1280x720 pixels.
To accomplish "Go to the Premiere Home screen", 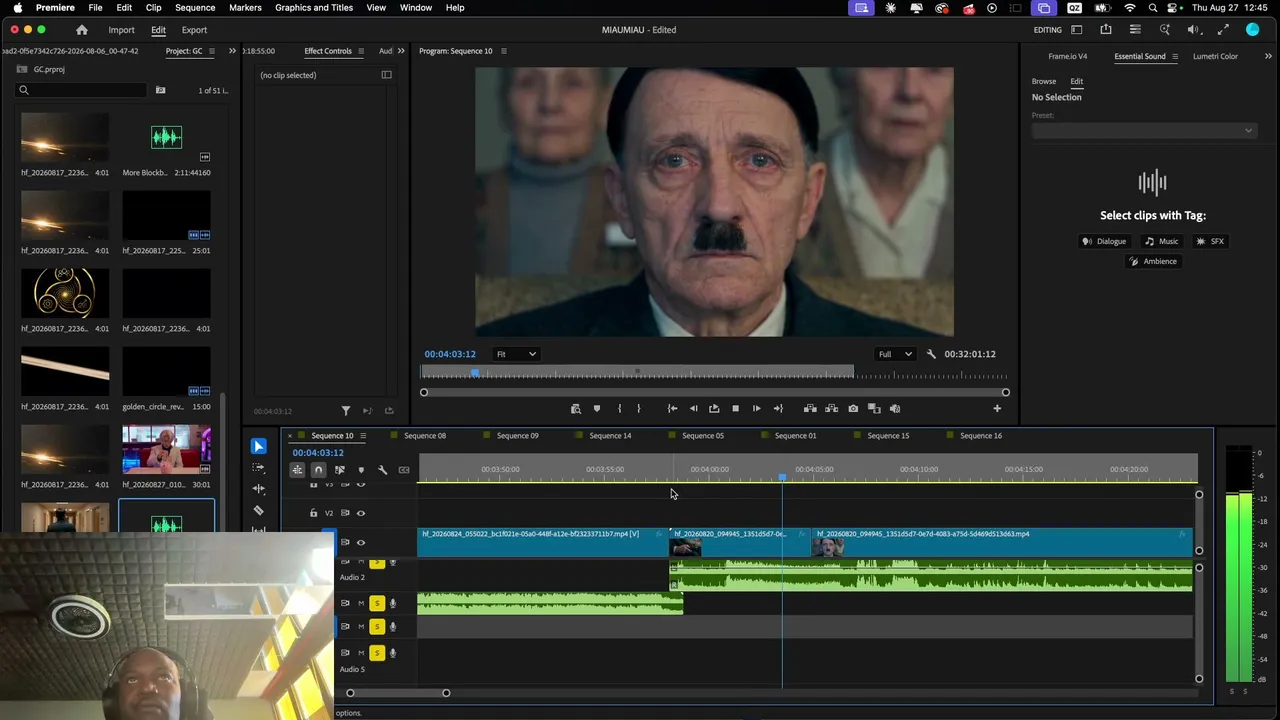I will [x=82, y=30].
